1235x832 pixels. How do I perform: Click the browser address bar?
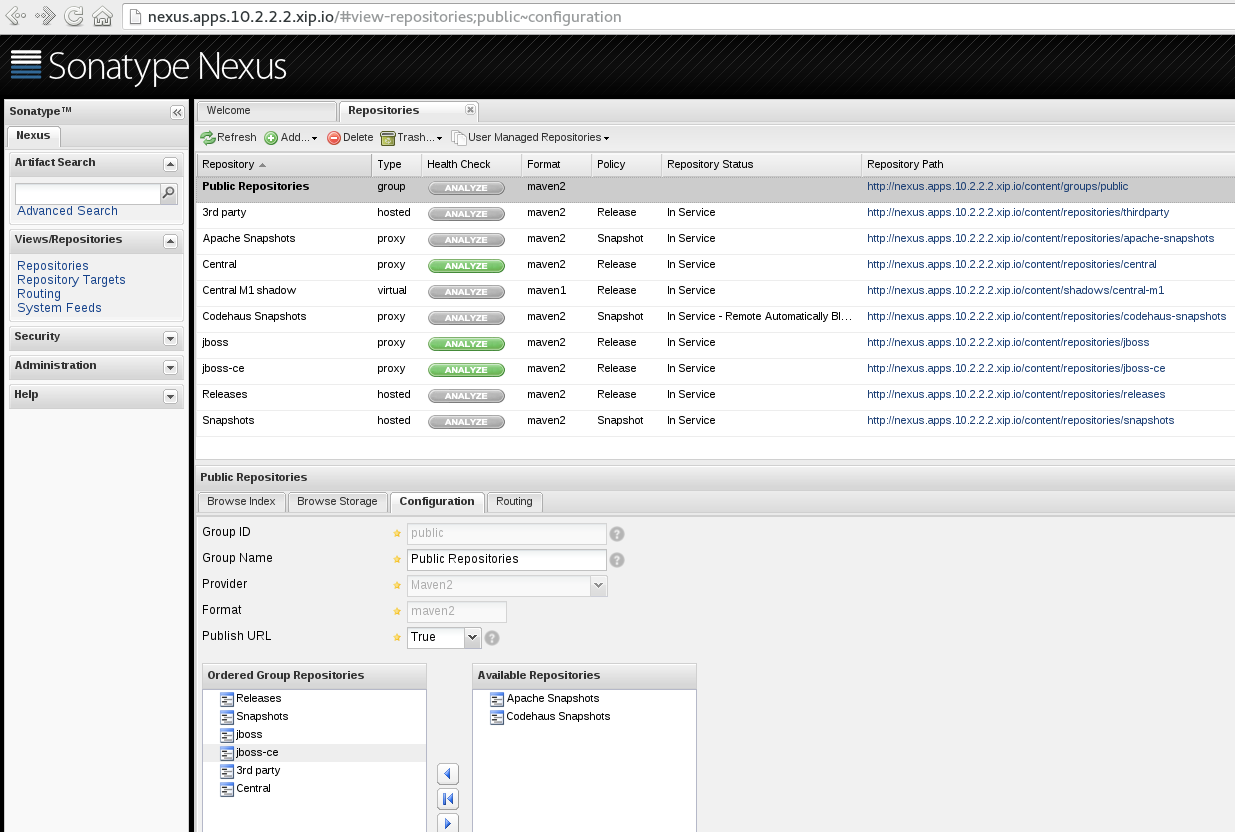pos(680,16)
